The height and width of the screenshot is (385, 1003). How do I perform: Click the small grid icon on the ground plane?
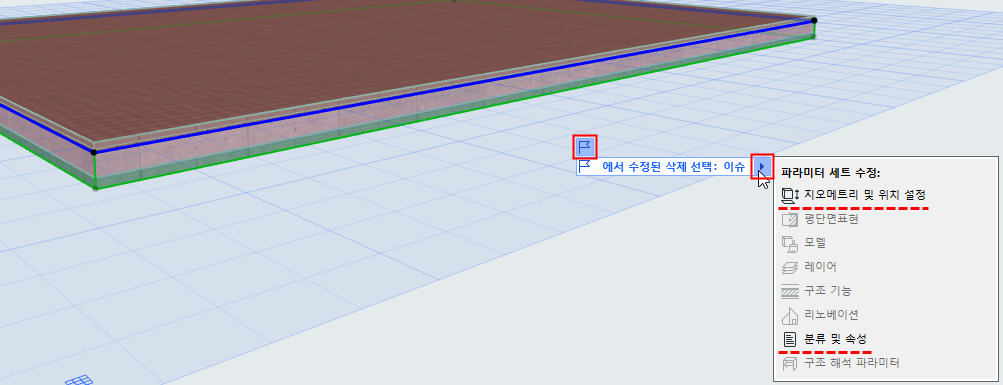click(79, 380)
